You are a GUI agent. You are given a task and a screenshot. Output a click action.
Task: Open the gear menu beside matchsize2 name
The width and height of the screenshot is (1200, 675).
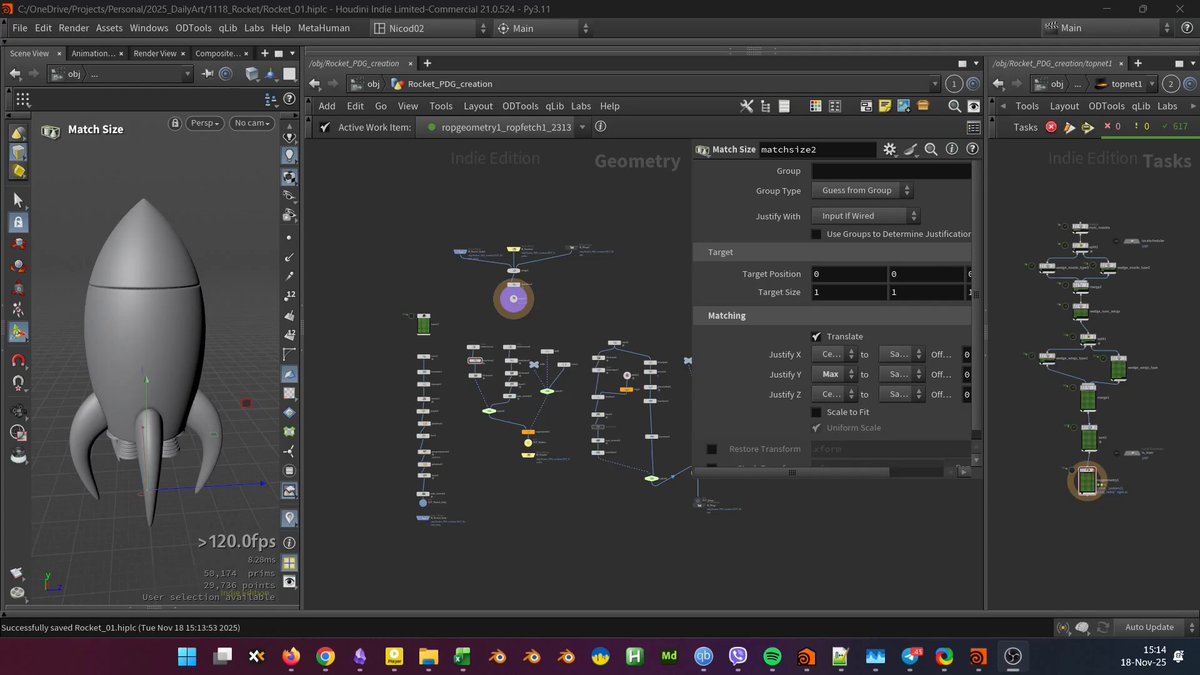click(889, 149)
